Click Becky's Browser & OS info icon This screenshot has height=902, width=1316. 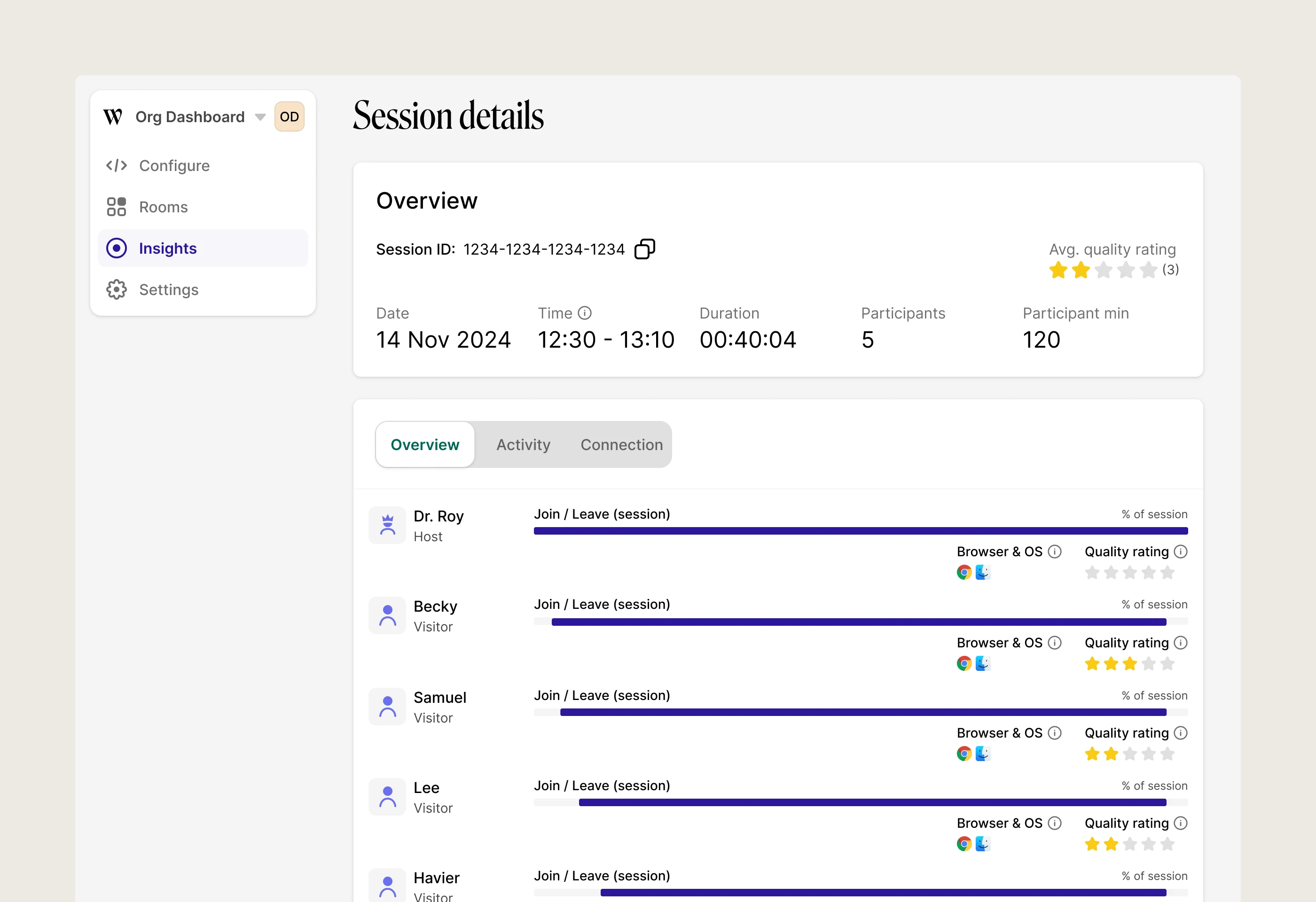(1054, 643)
